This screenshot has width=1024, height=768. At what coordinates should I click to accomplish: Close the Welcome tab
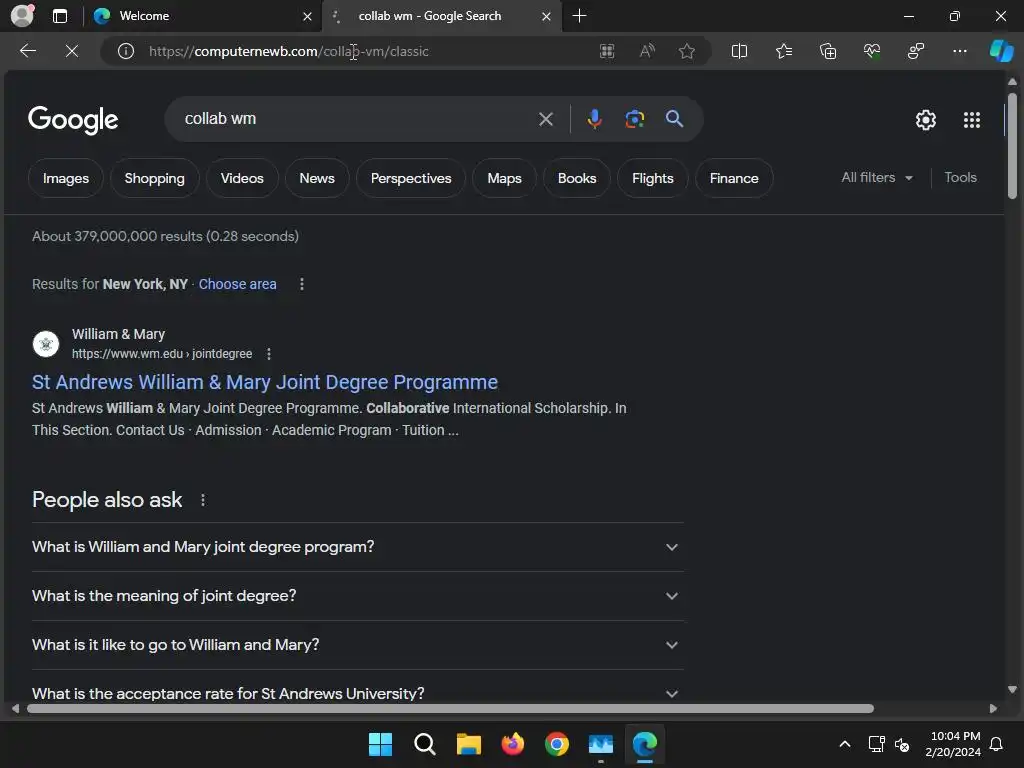[x=307, y=16]
